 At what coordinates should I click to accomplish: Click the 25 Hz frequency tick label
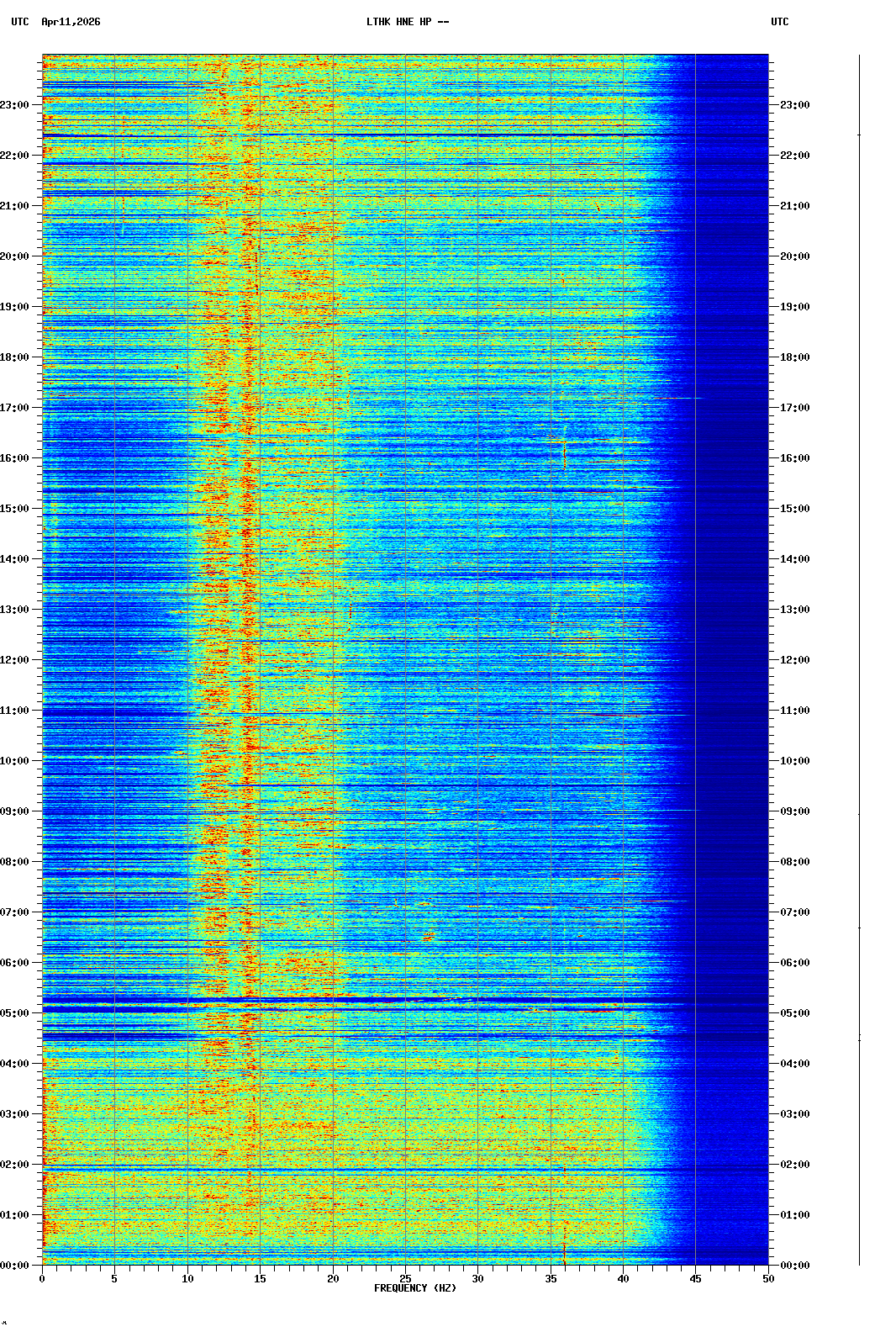[405, 1279]
